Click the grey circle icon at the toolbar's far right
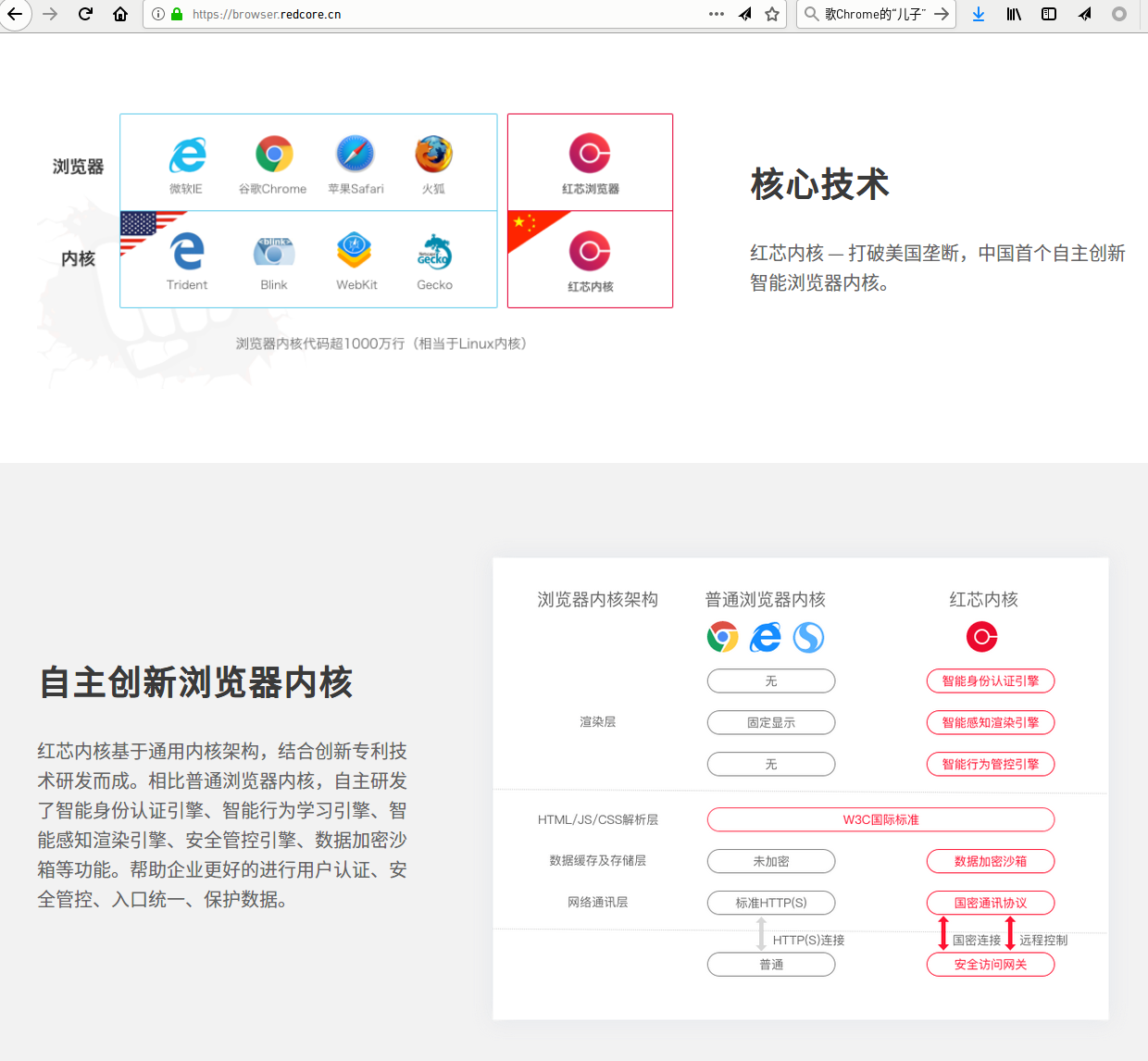 1119,14
